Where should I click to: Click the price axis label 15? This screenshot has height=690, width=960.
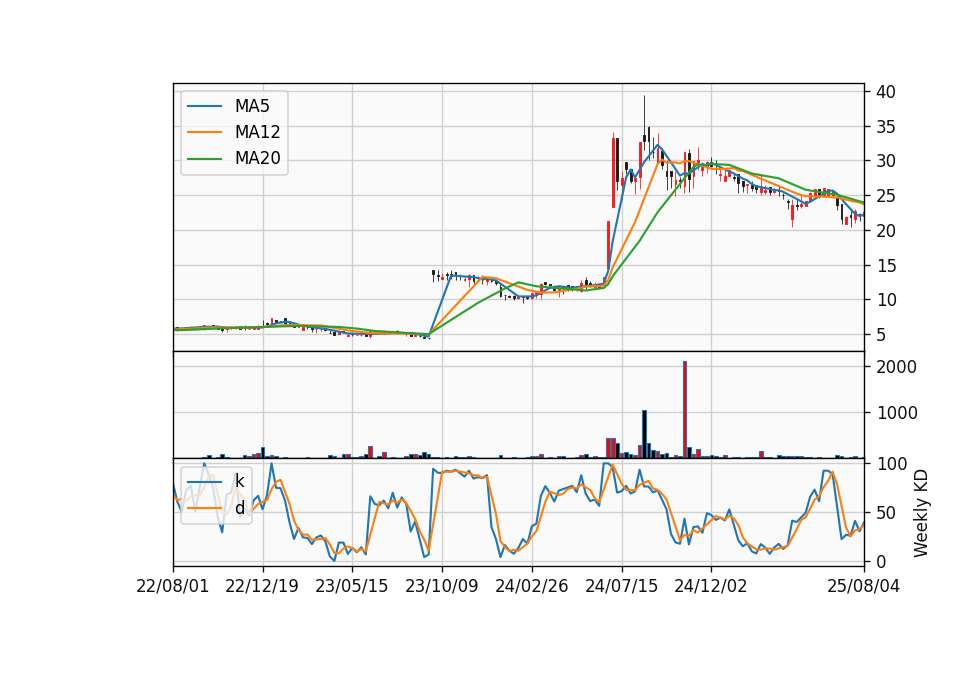[x=886, y=266]
